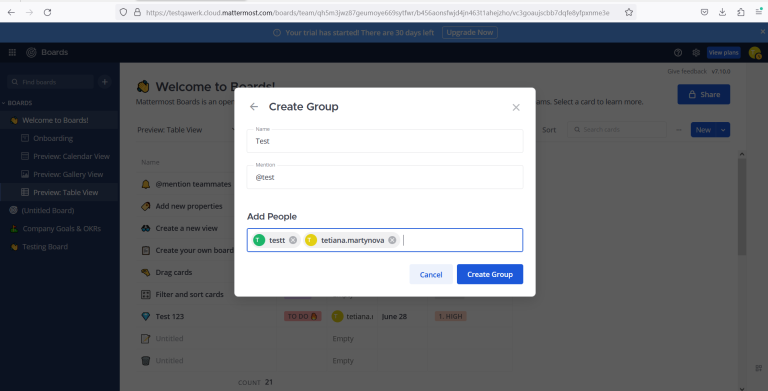Open the New card dropdown arrow
768x391 pixels.
(x=723, y=130)
